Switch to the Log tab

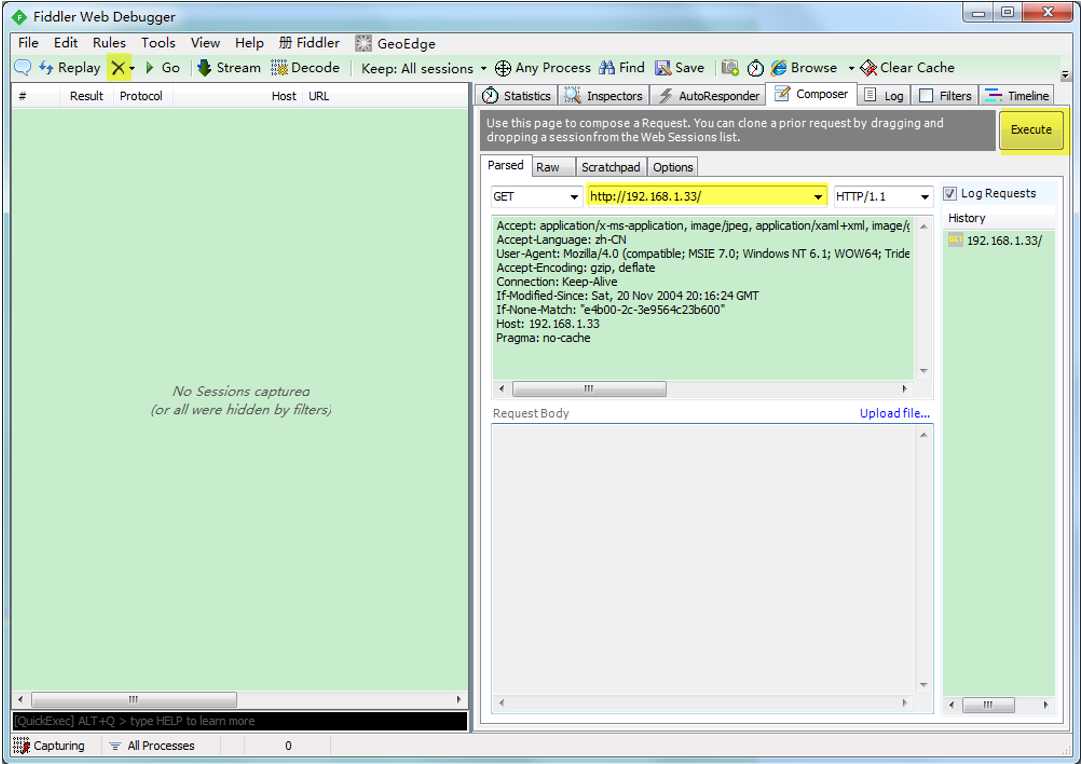pos(884,96)
